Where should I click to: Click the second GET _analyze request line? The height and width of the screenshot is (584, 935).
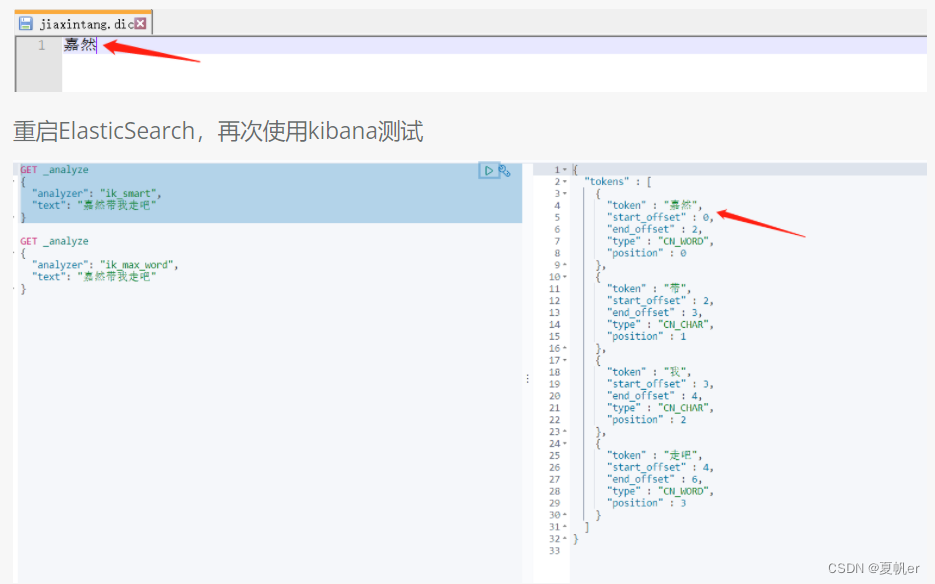[54, 242]
